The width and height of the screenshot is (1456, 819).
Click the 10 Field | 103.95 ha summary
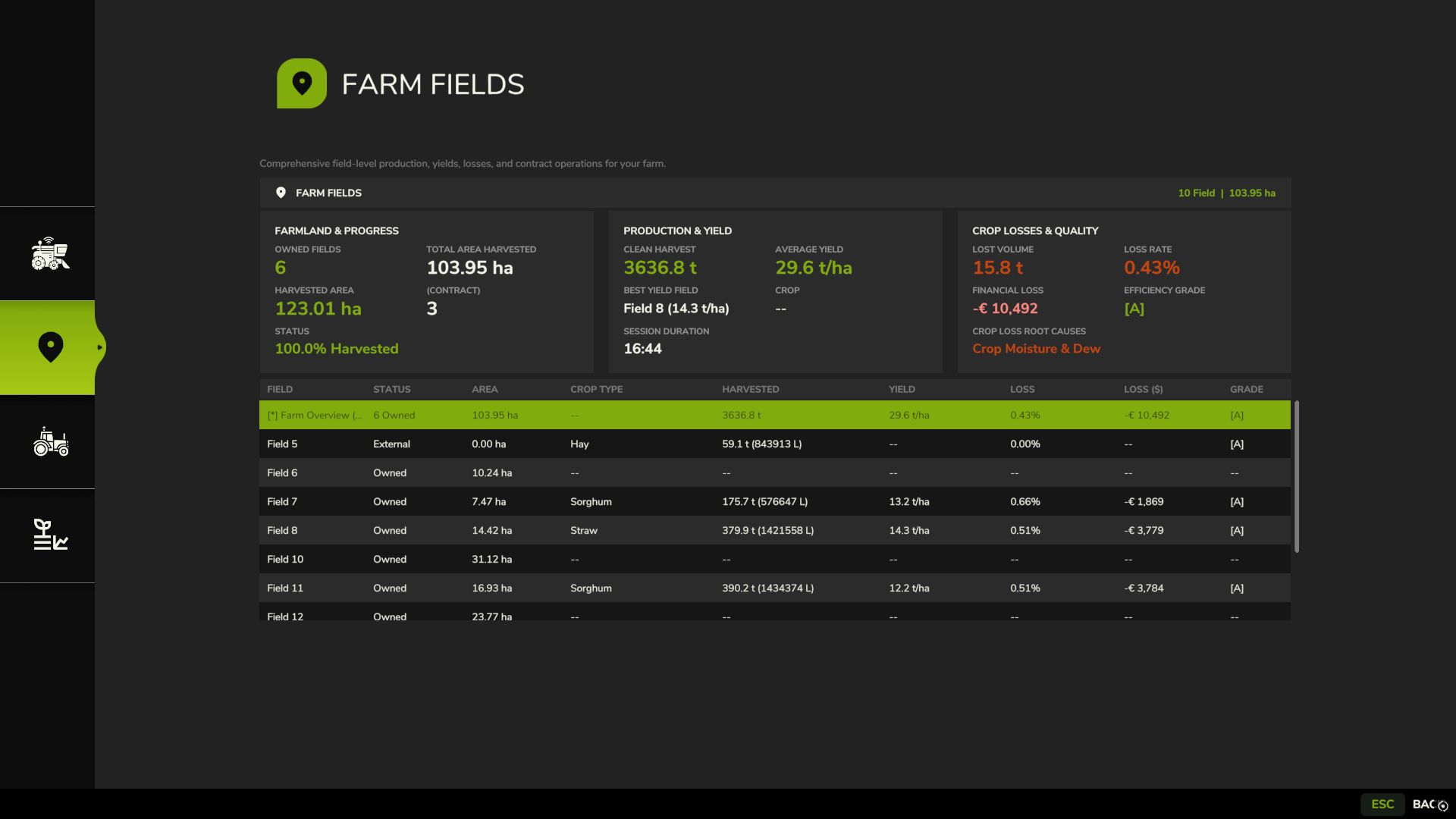tap(1226, 193)
